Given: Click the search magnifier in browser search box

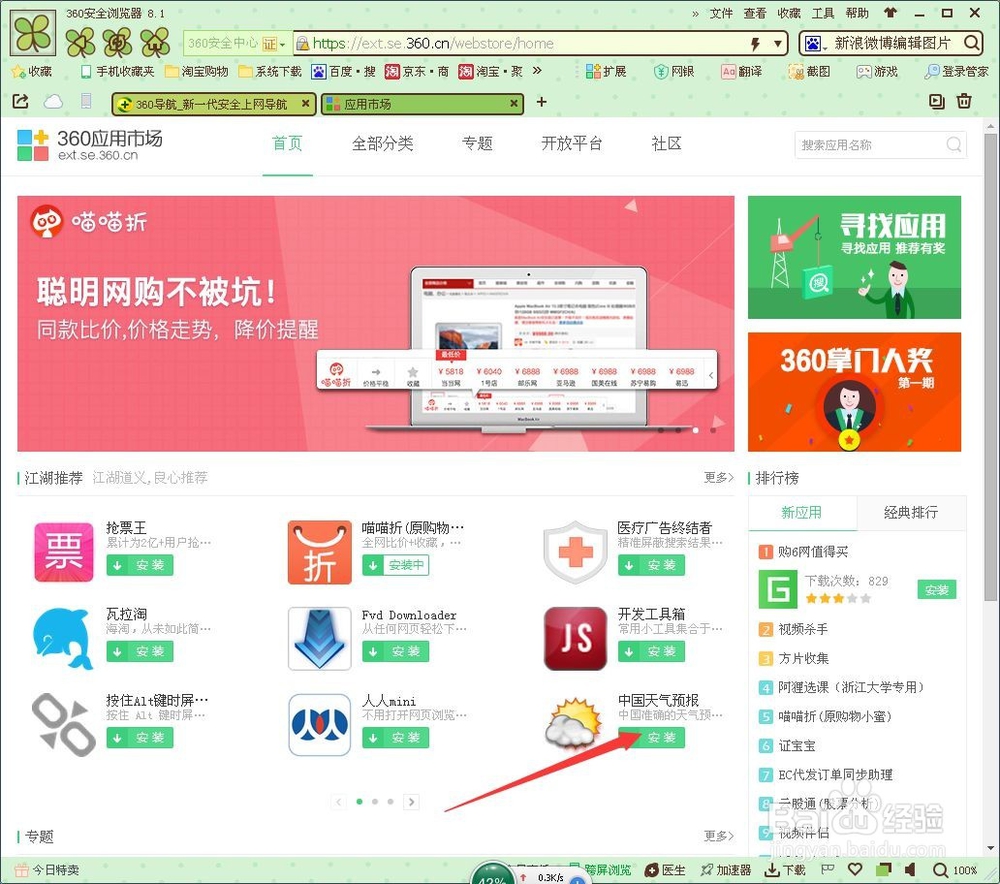Looking at the screenshot, I should click(x=971, y=43).
